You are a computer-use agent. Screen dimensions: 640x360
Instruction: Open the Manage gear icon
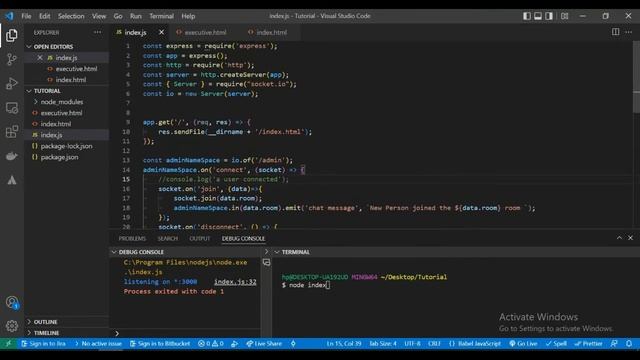click(11, 326)
